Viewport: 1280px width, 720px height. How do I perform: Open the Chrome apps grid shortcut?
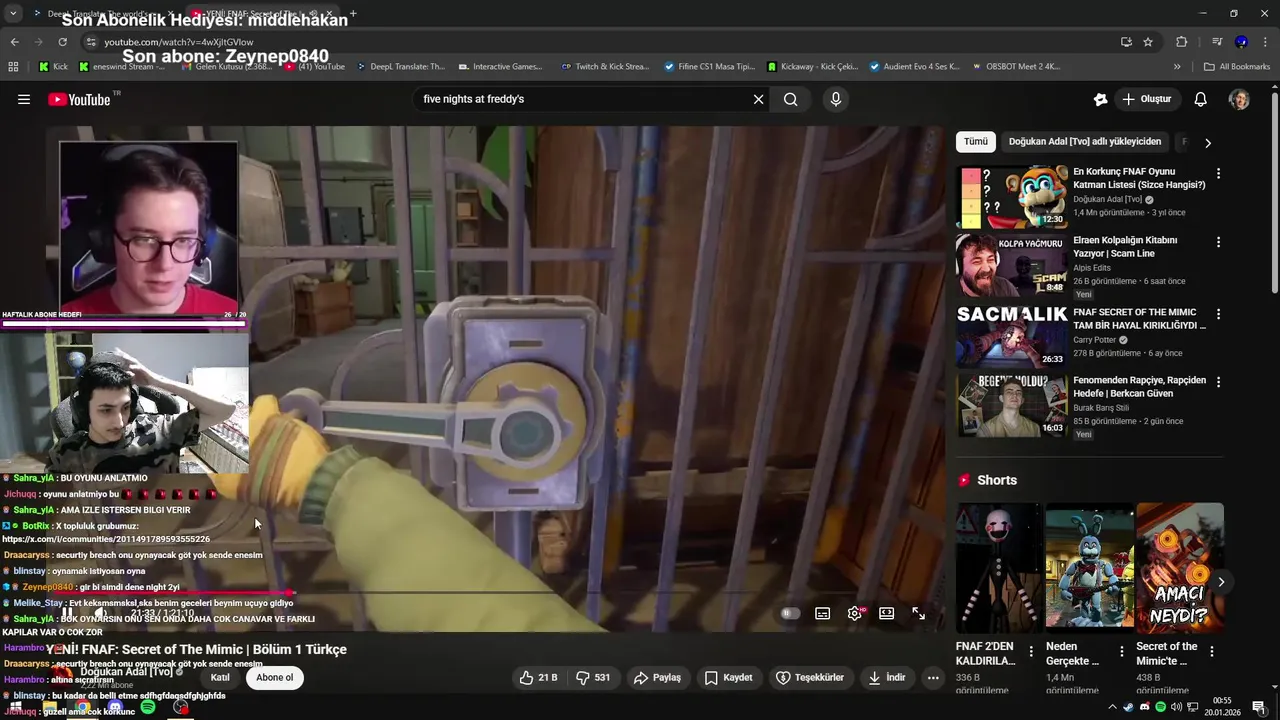(x=13, y=67)
